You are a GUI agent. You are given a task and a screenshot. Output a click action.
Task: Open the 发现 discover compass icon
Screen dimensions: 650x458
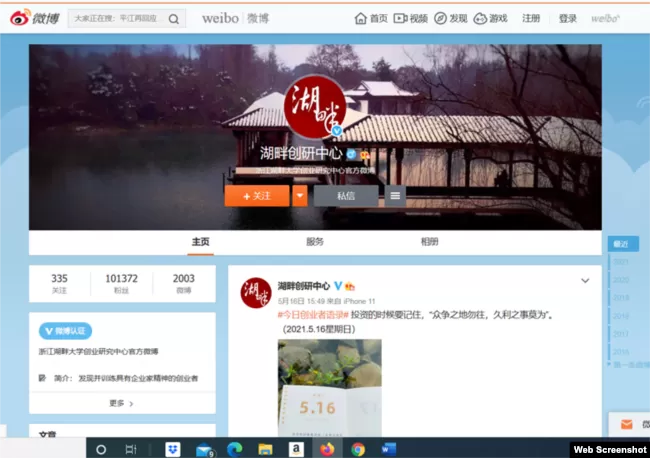click(x=440, y=18)
